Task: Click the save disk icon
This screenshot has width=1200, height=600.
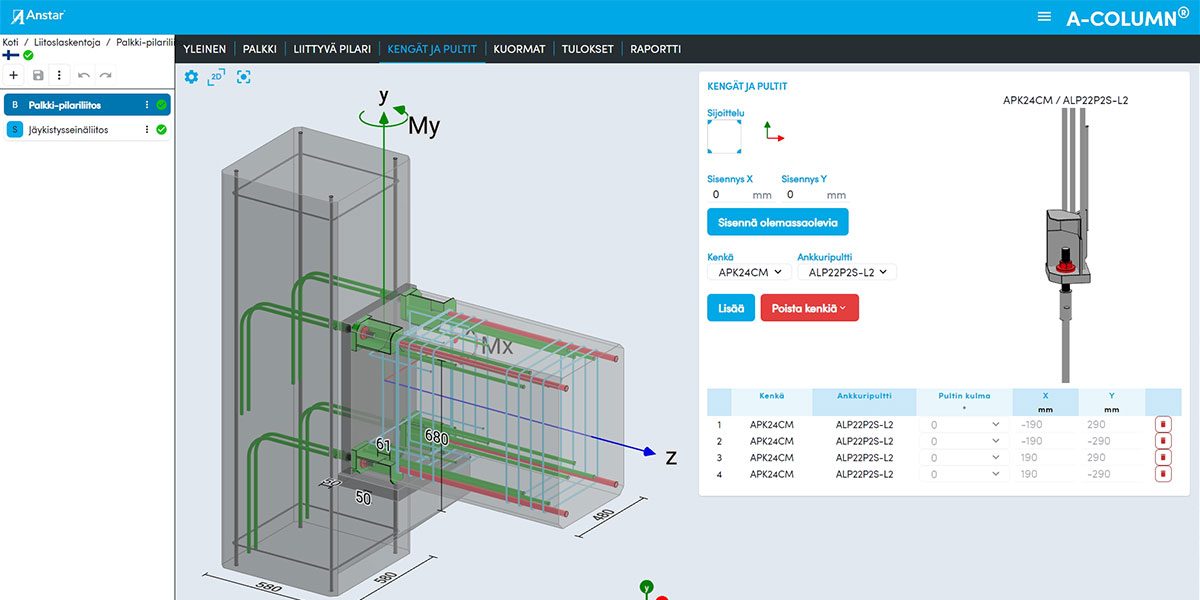Action: [x=38, y=75]
